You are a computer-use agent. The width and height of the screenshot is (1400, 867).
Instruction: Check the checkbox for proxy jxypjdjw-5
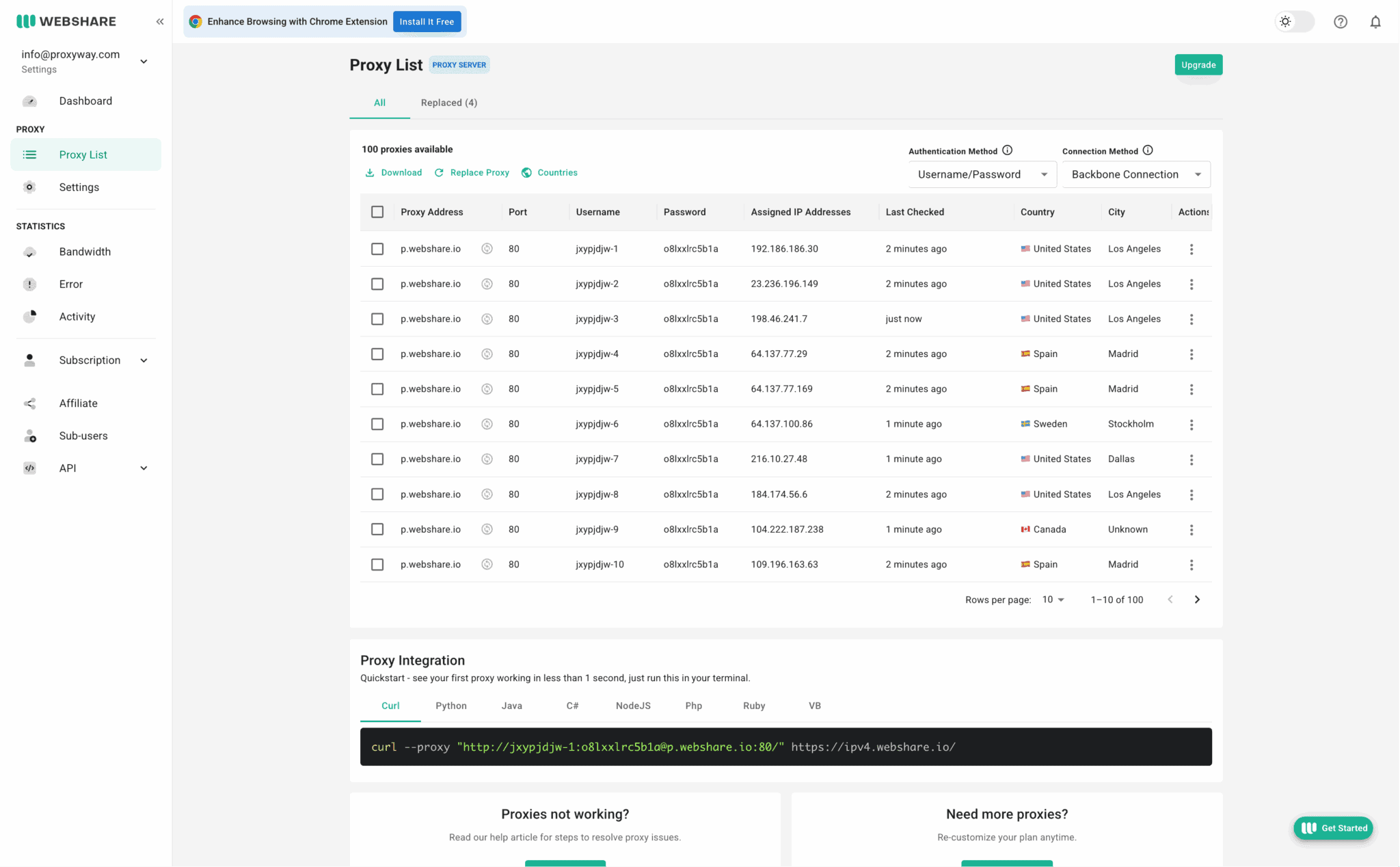[377, 388]
